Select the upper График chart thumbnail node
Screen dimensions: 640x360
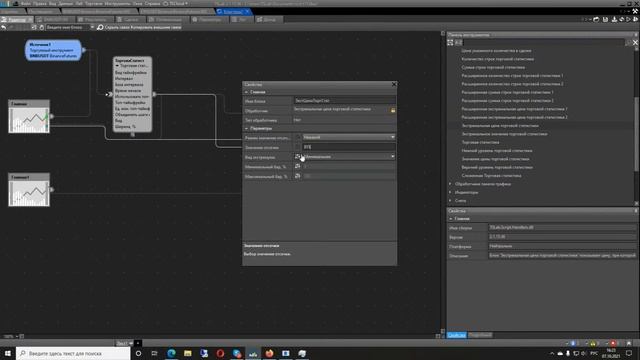pyautogui.click(x=29, y=116)
